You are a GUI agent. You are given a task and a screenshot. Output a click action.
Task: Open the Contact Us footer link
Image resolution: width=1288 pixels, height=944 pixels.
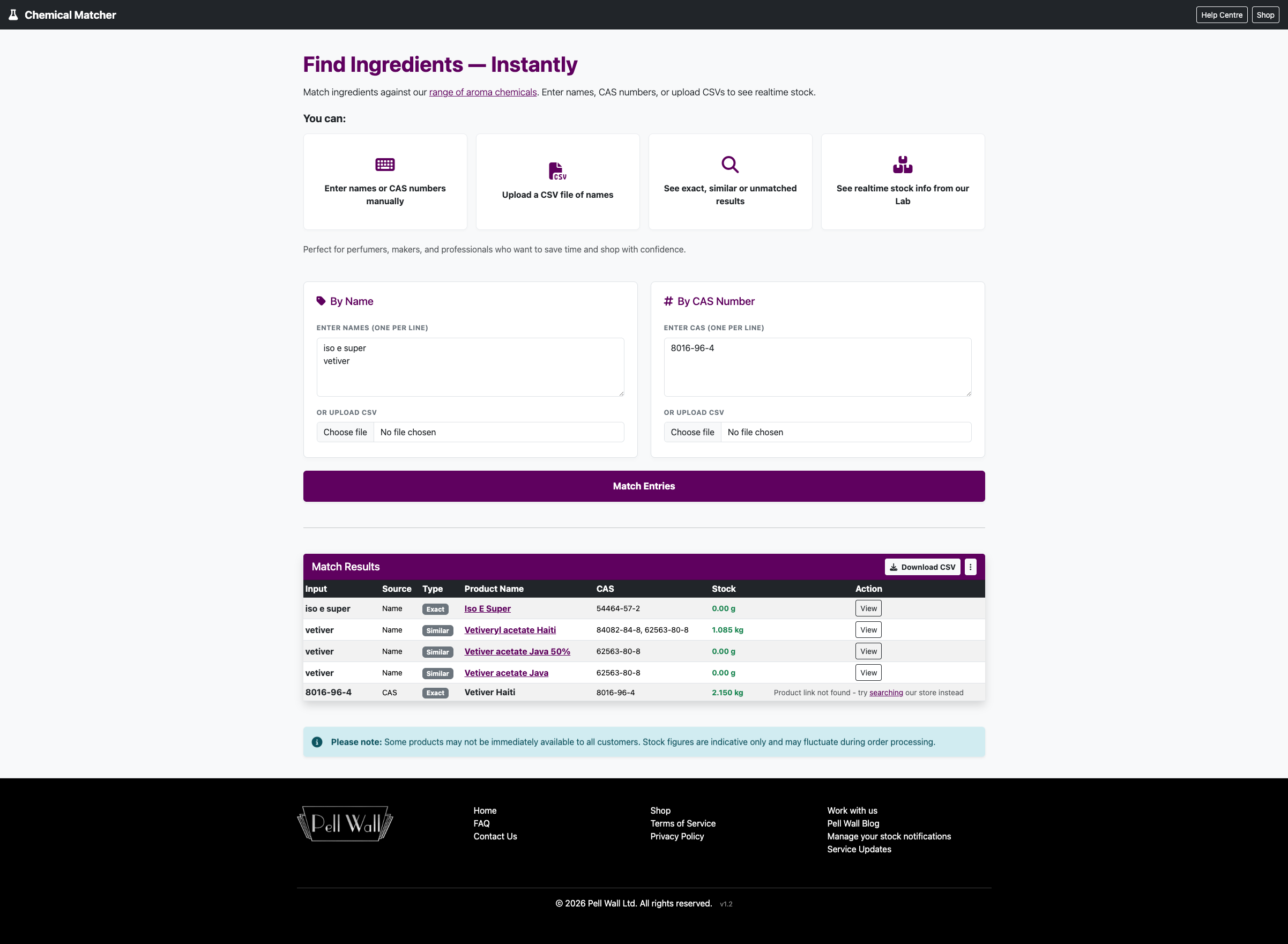495,837
